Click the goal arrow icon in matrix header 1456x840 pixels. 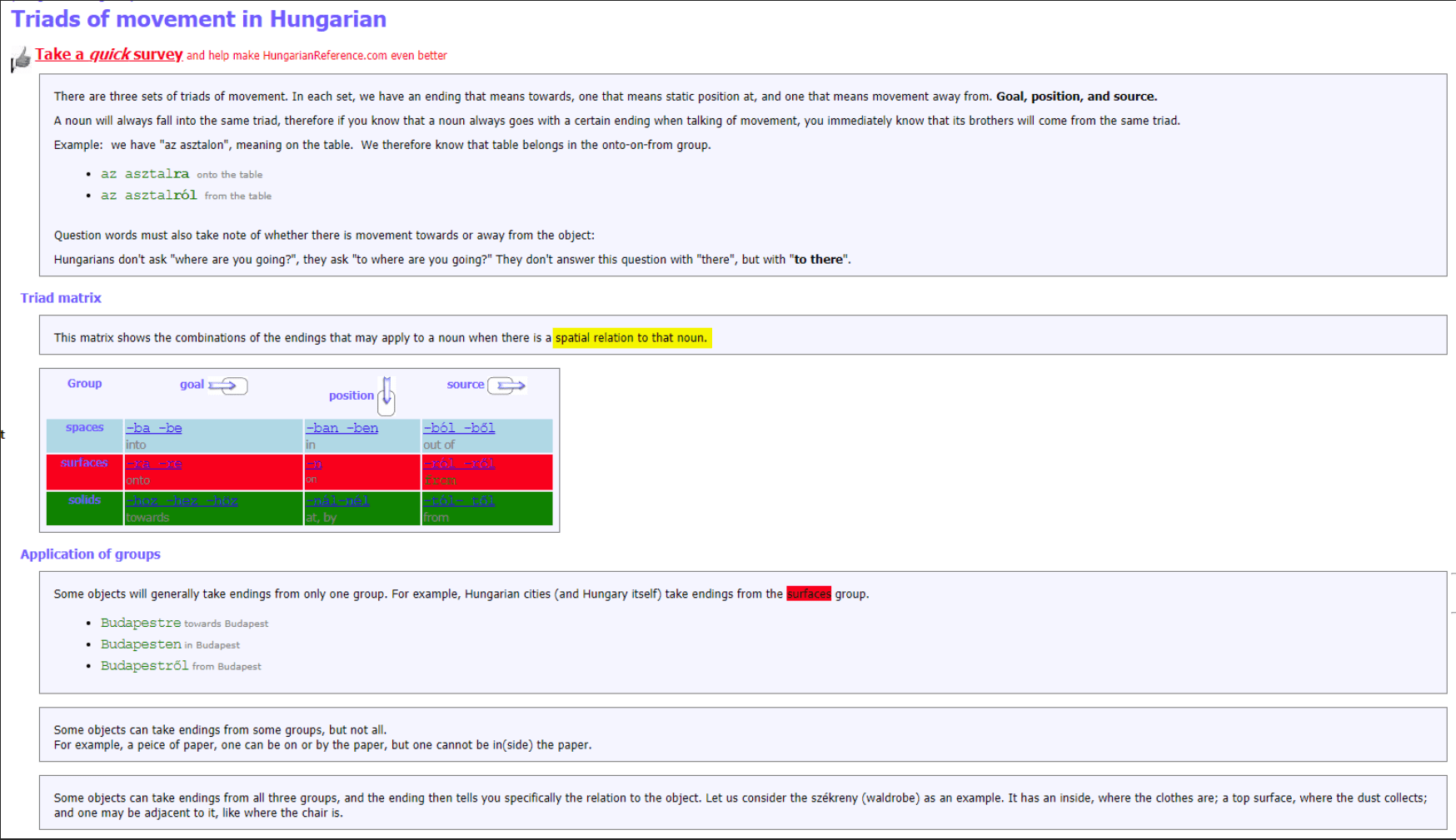point(227,385)
